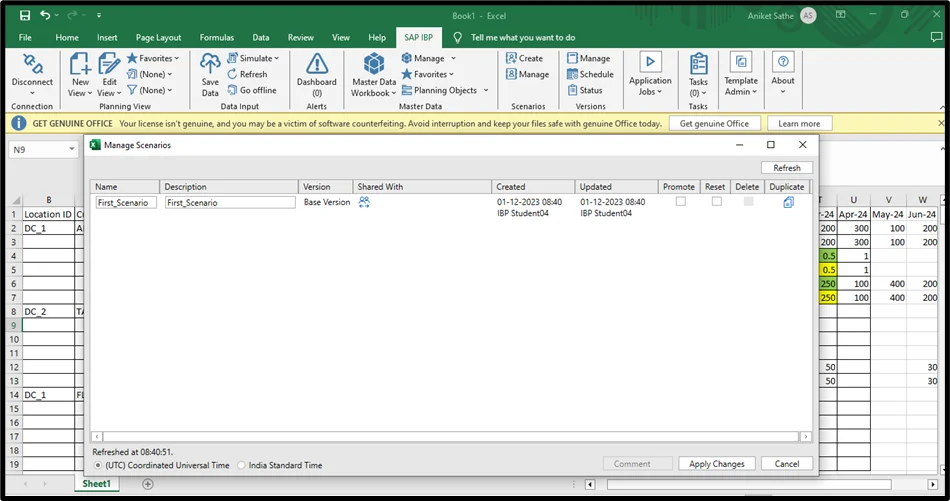Open the Master Data Workbook icon

pos(374,64)
